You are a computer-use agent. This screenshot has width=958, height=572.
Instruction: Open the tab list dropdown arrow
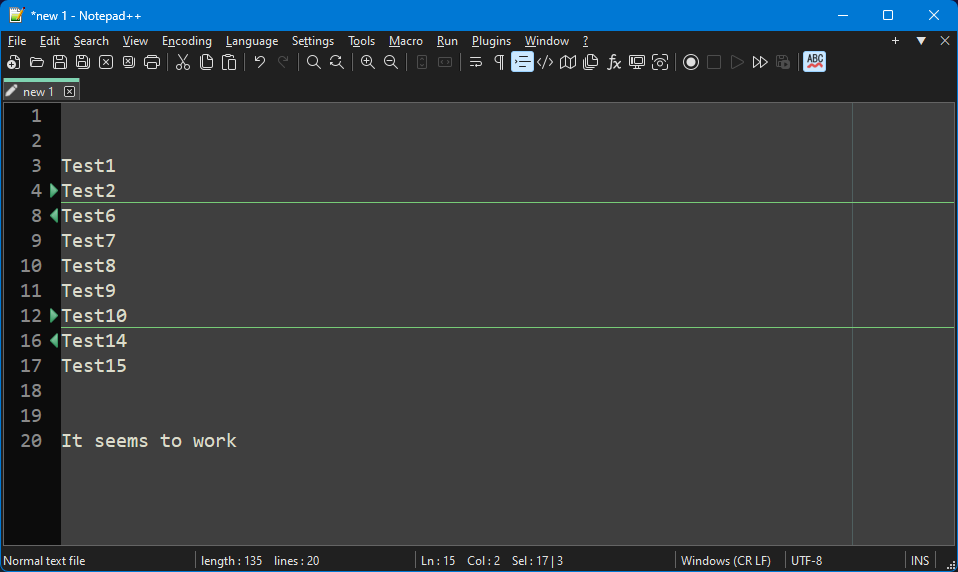[921, 41]
